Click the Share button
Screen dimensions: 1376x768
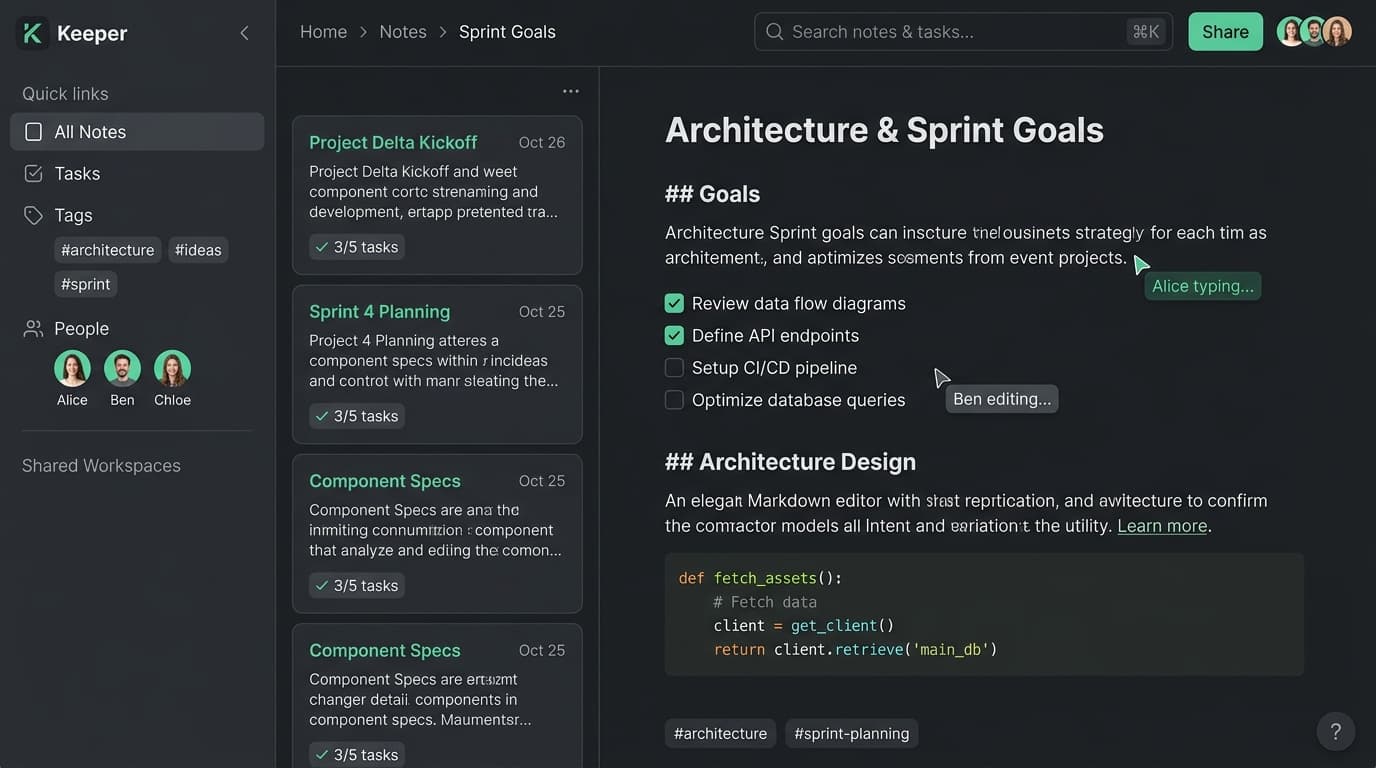(x=1225, y=32)
